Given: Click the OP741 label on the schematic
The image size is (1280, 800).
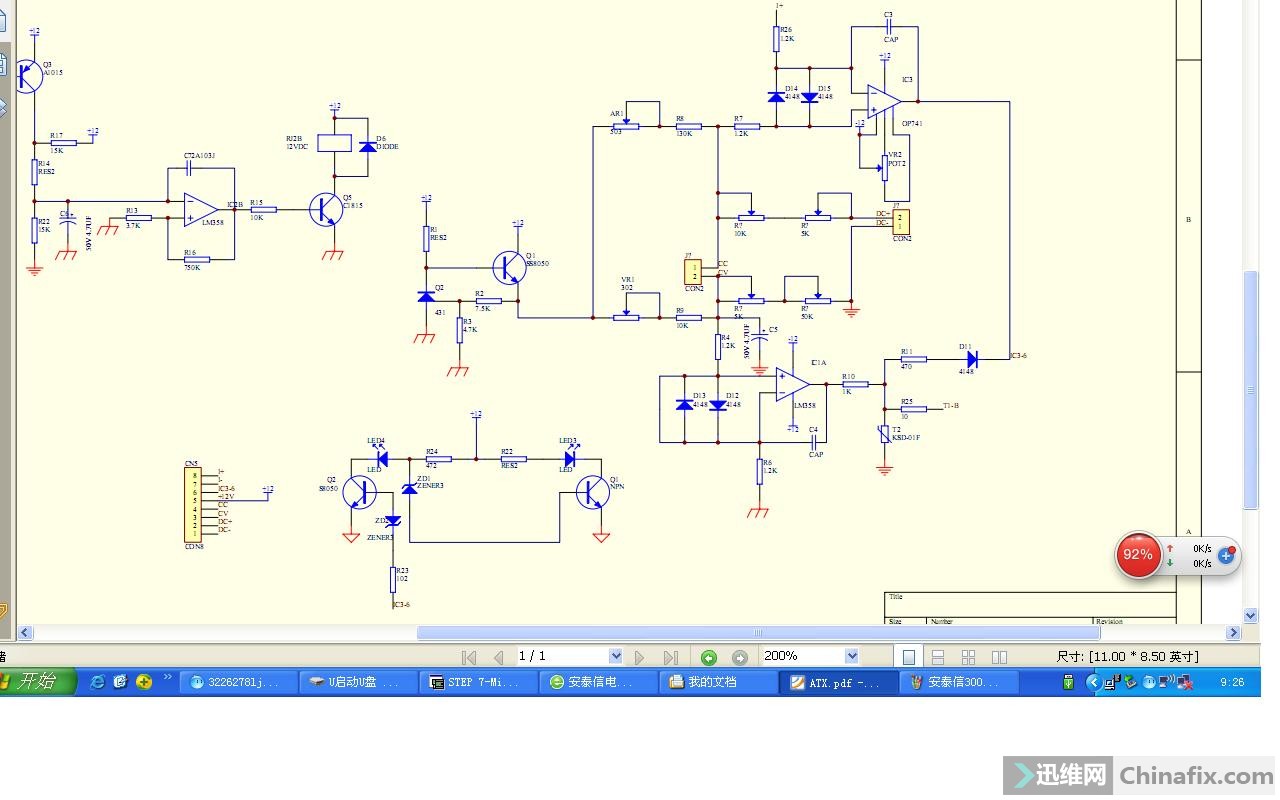Looking at the screenshot, I should [x=911, y=124].
